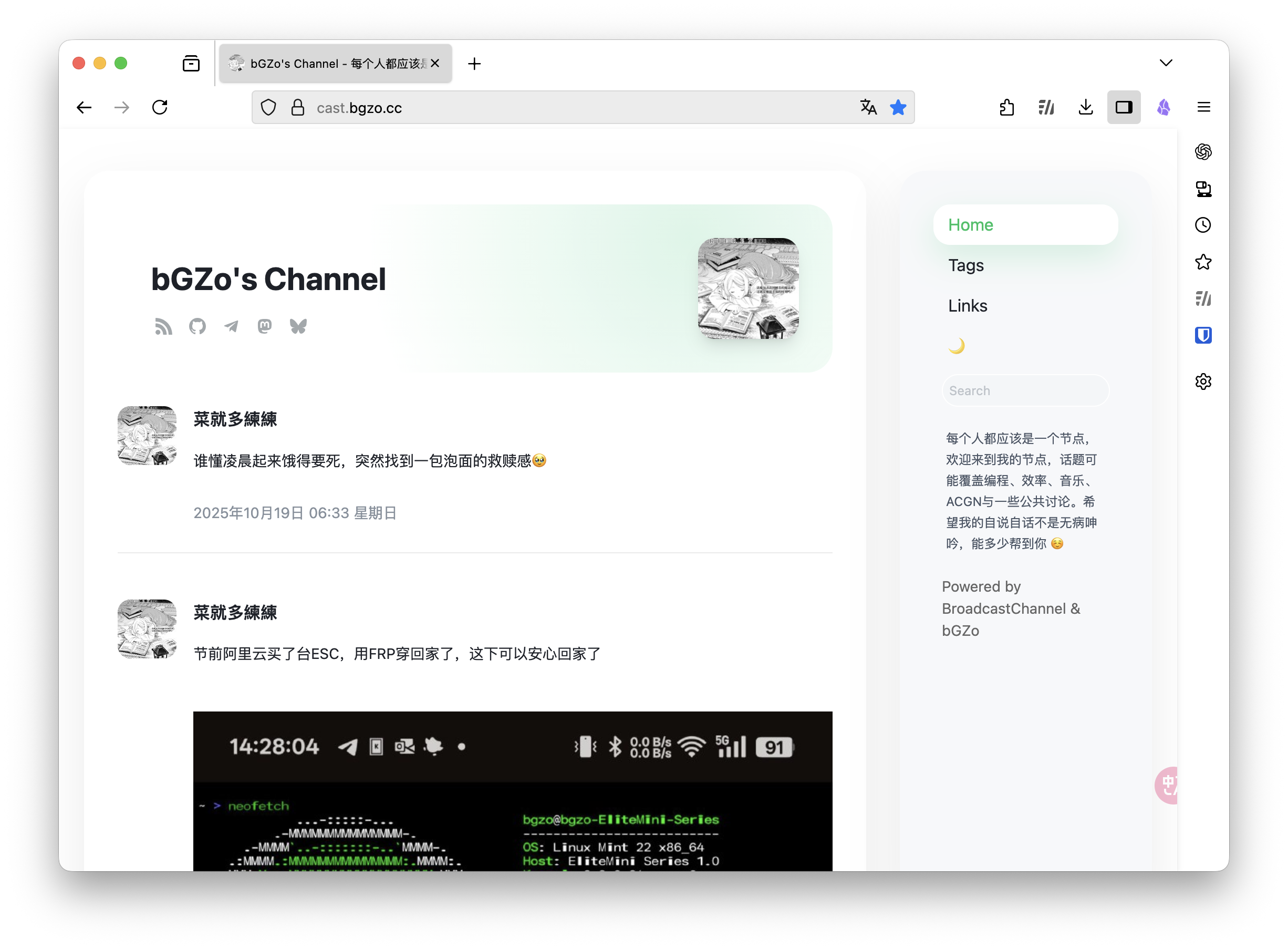1288x949 pixels.
Task: Open the RSS feed icon
Action: [x=164, y=326]
